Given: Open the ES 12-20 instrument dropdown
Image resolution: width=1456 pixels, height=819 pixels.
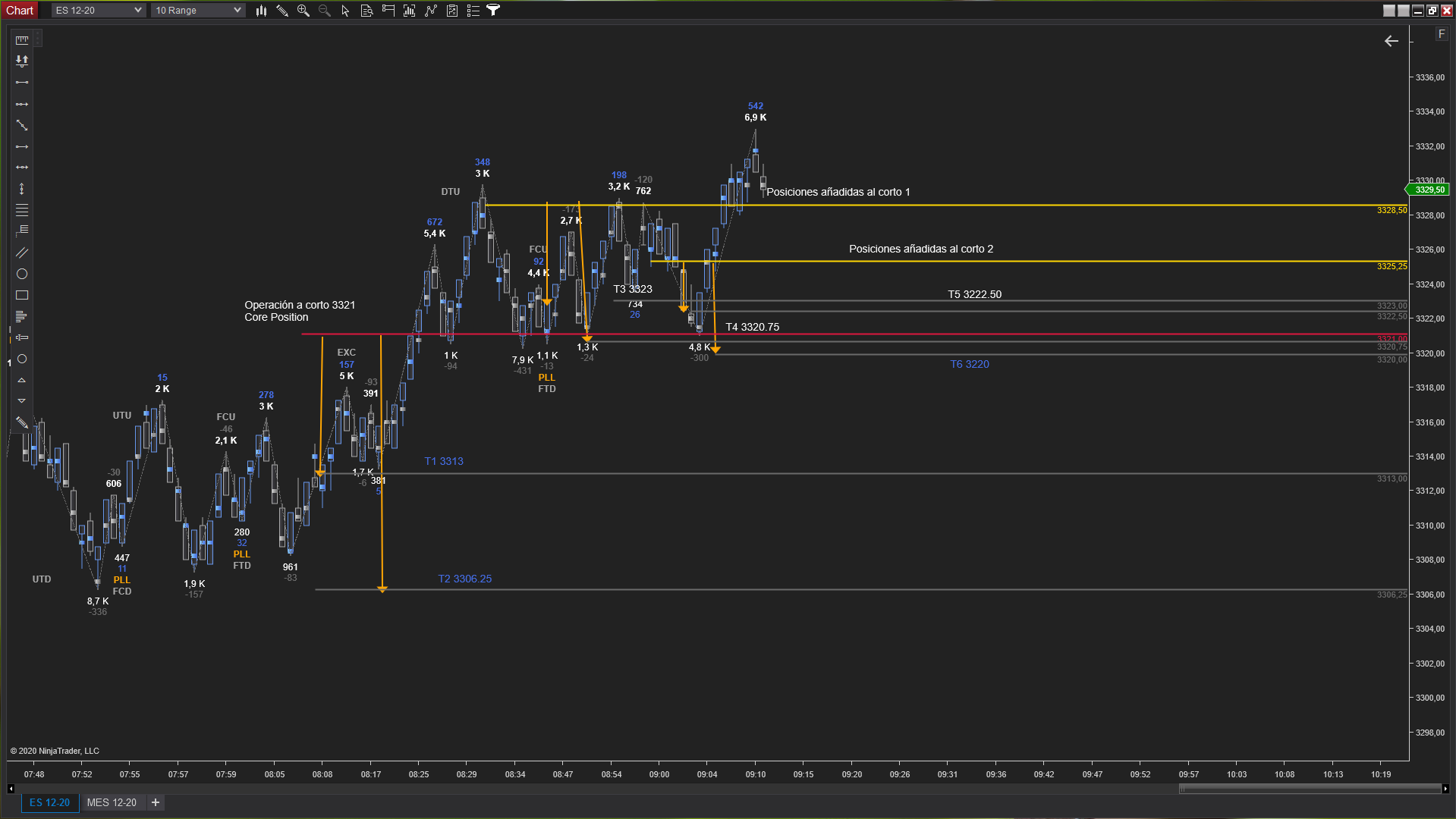Looking at the screenshot, I should [x=98, y=11].
